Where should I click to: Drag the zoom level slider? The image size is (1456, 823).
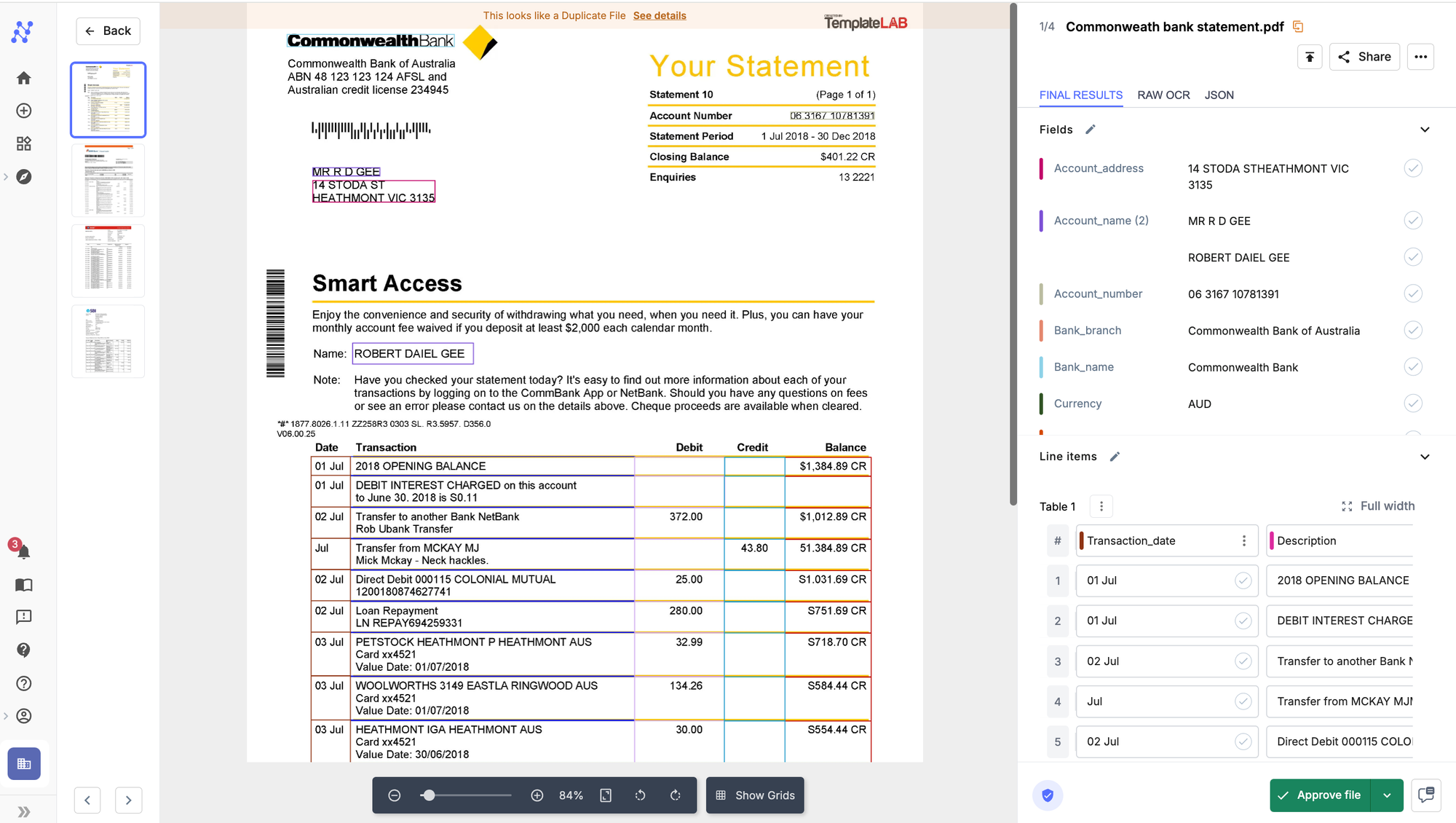(429, 795)
